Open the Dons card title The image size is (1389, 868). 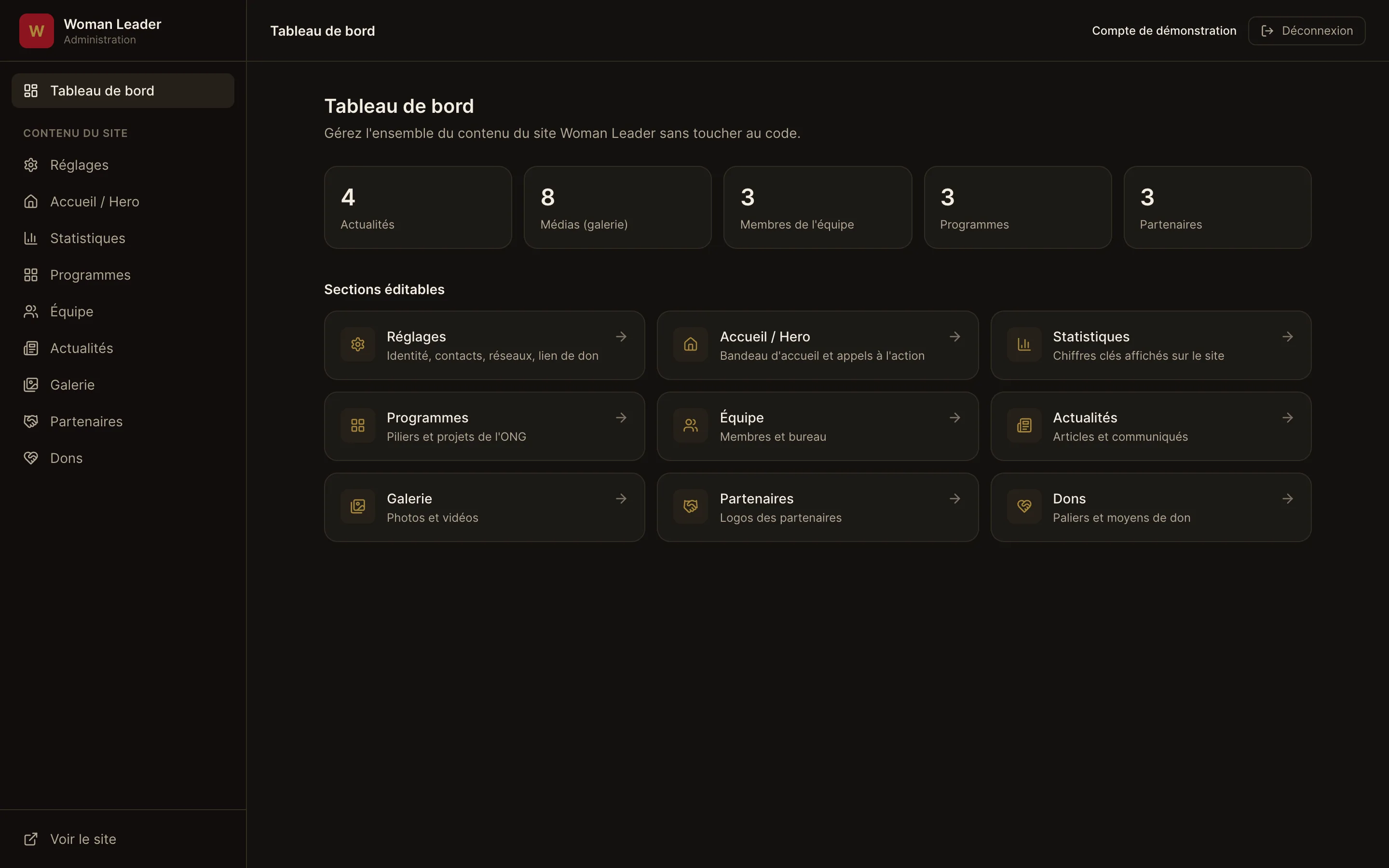pos(1069,498)
